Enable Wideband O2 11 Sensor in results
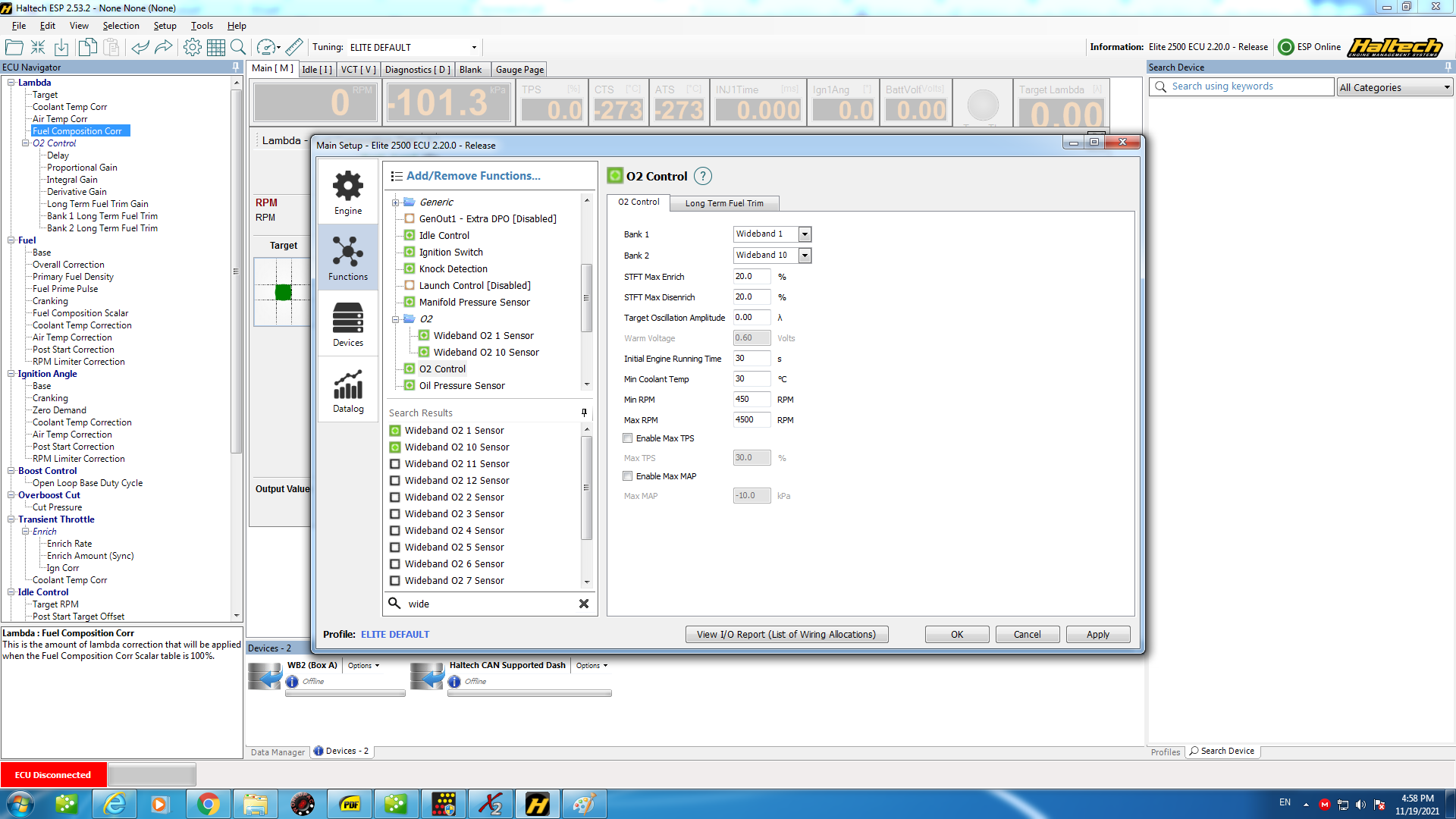Viewport: 1456px width, 819px height. [x=395, y=464]
